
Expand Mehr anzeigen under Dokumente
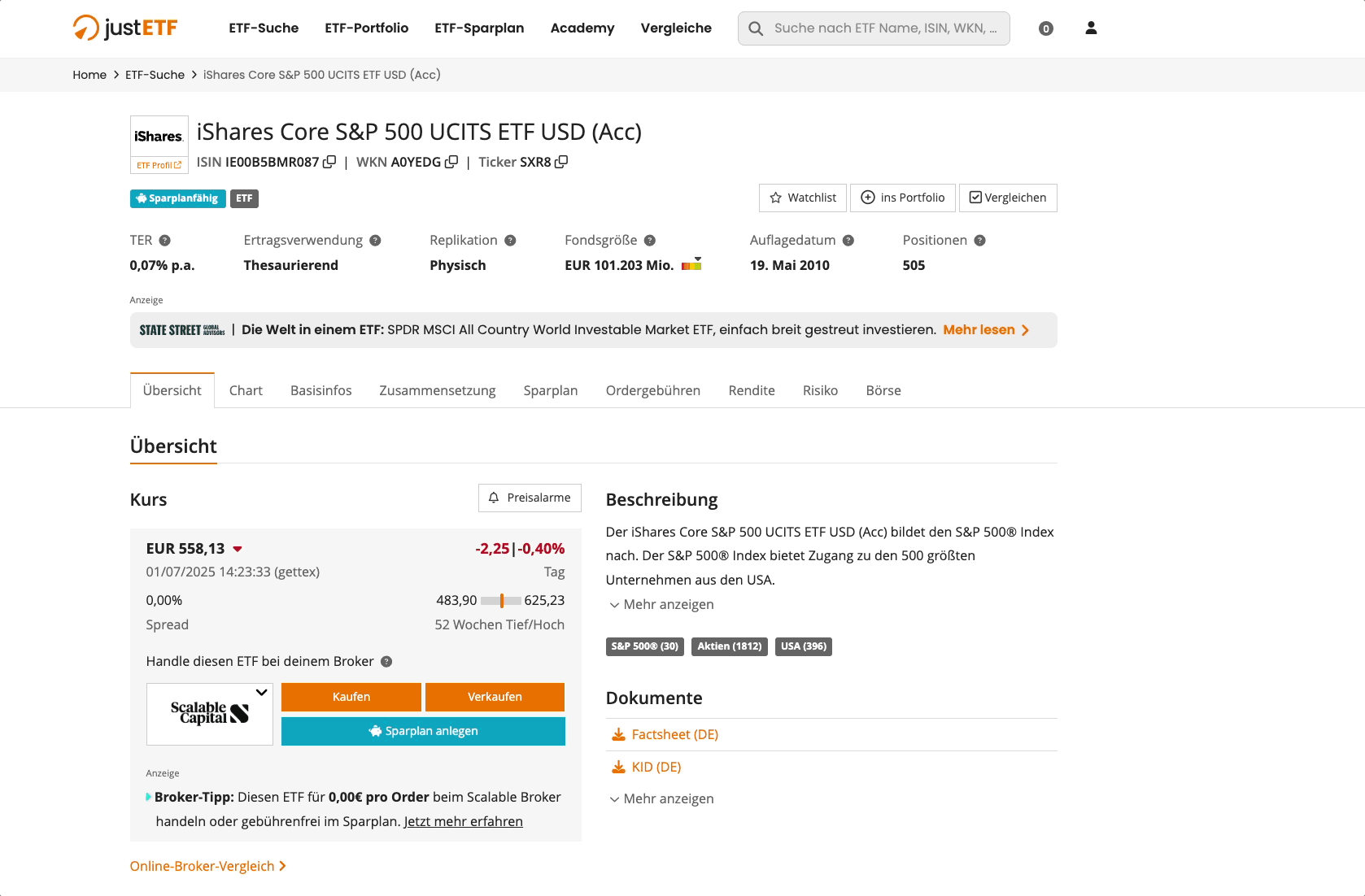661,798
